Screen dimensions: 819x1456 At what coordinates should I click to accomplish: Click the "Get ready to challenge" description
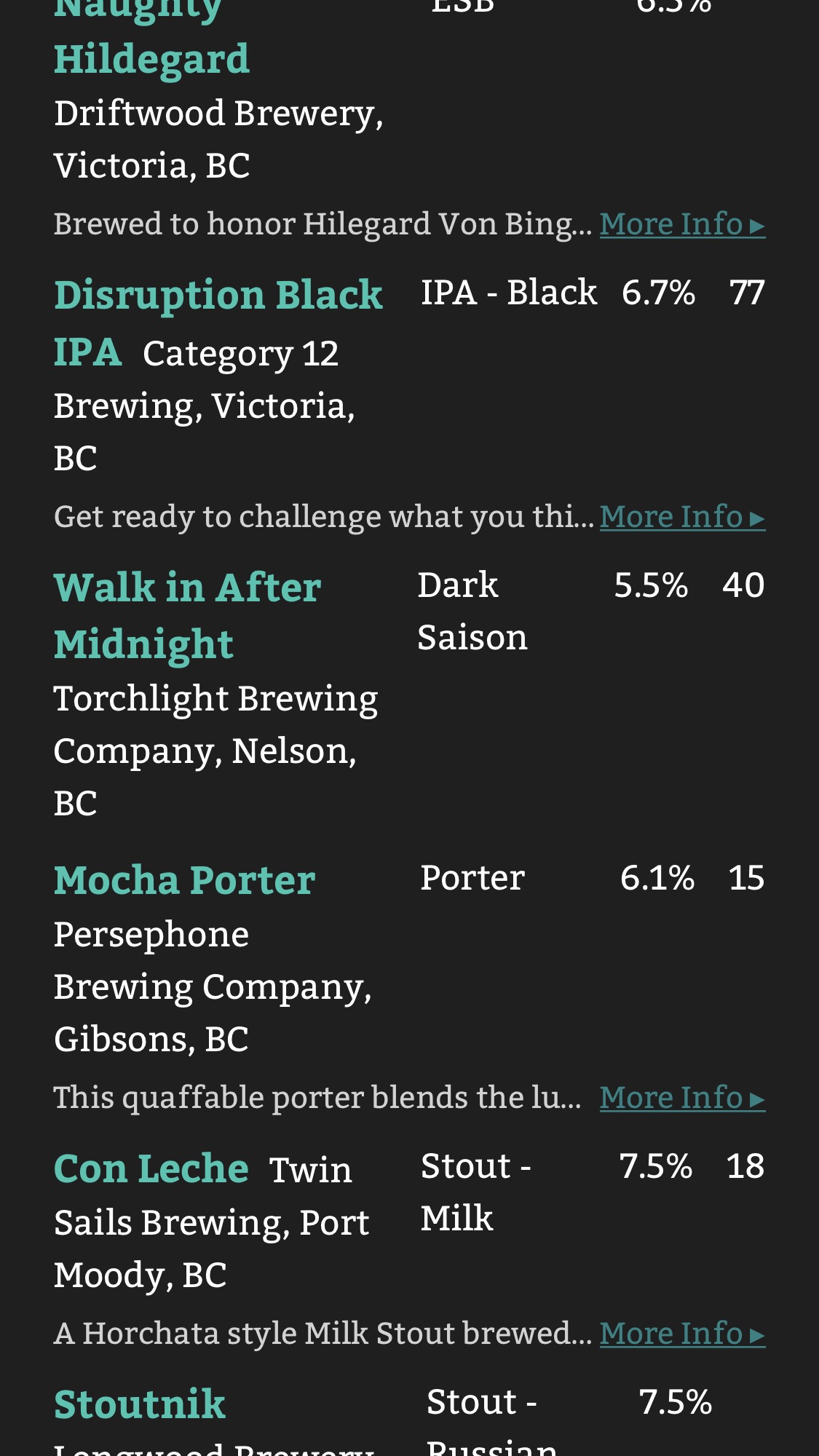pos(324,517)
